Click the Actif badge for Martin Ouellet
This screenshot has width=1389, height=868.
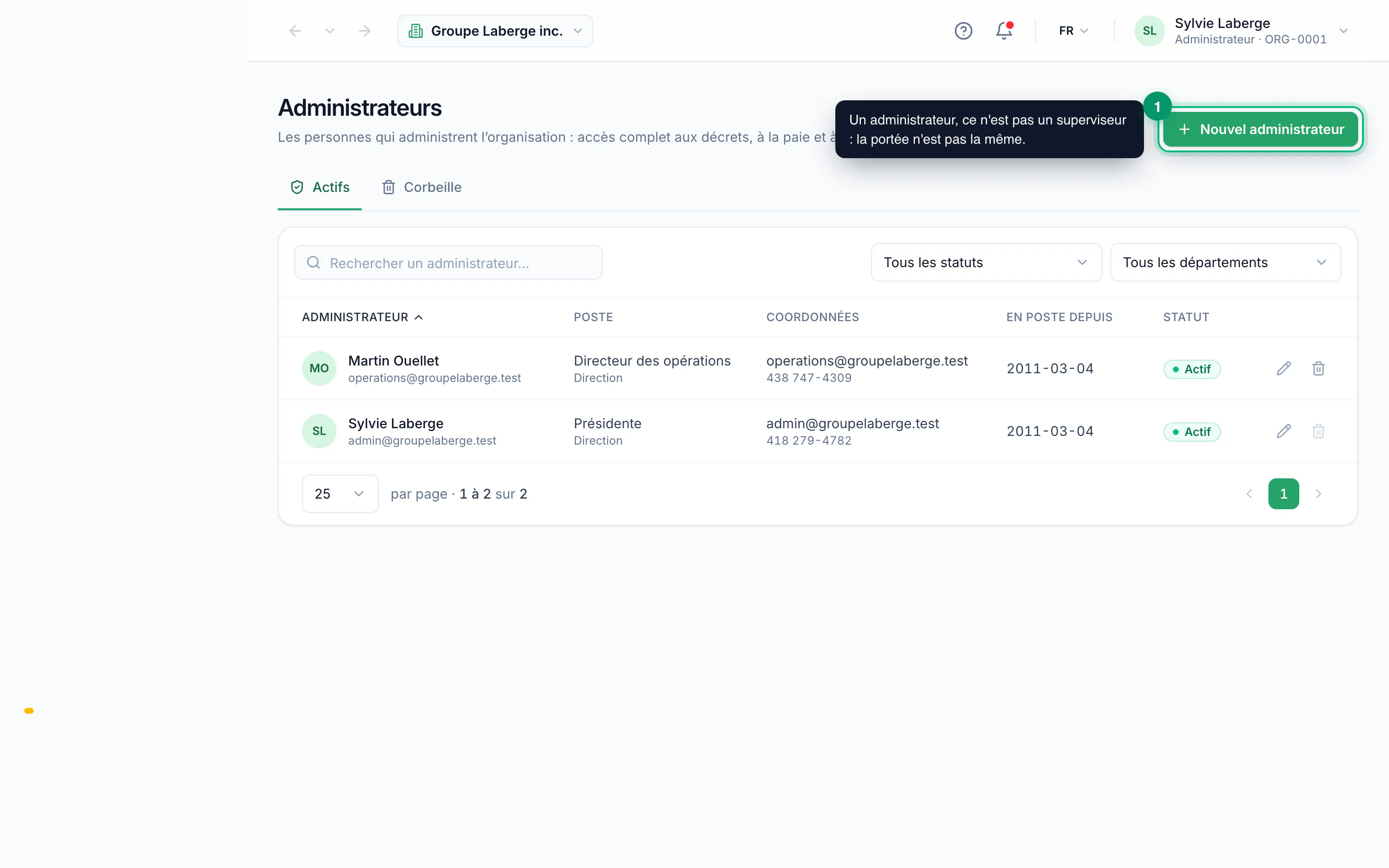(1192, 369)
